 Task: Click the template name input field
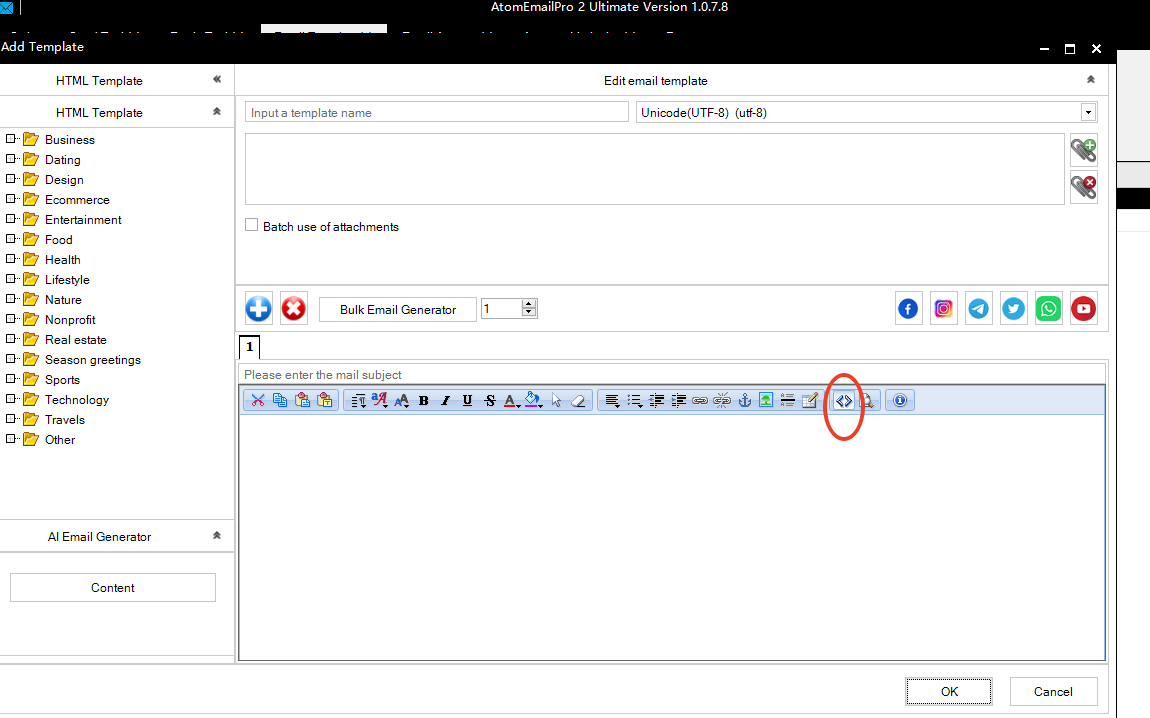[x=436, y=112]
